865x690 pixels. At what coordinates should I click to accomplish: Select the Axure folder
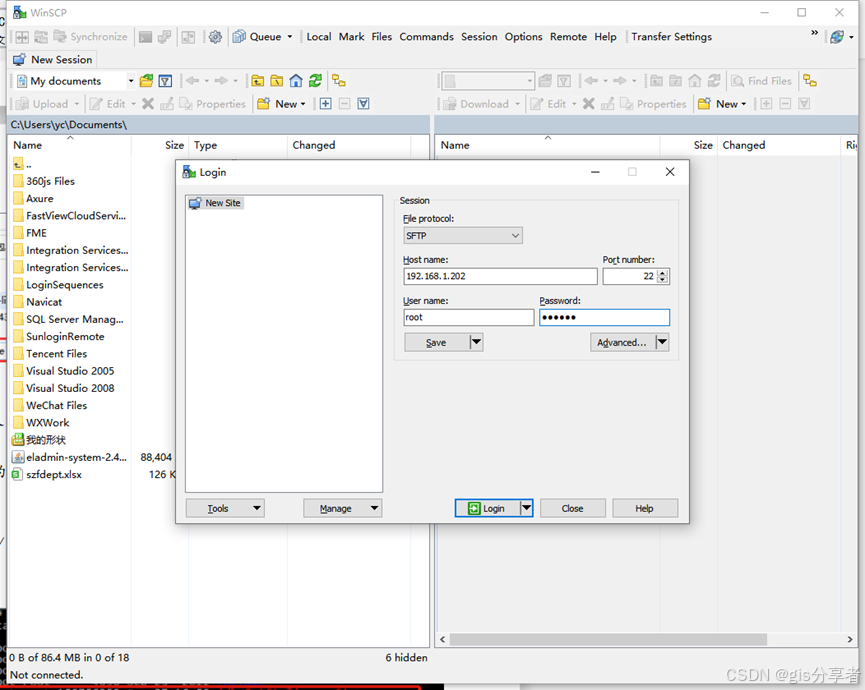click(x=40, y=199)
